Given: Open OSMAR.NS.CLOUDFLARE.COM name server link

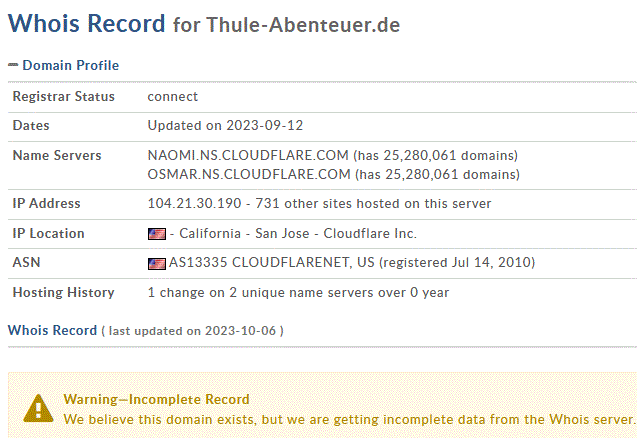Looking at the screenshot, I should click(x=249, y=175).
